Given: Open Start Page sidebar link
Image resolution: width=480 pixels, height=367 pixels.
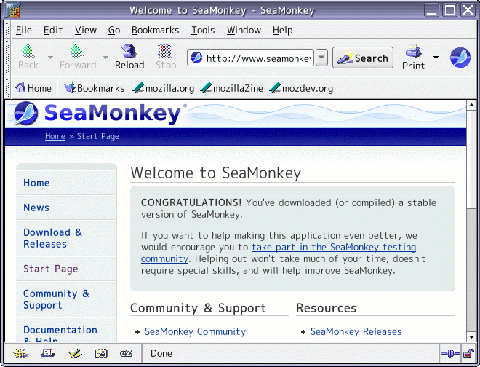Looking at the screenshot, I should (50, 269).
